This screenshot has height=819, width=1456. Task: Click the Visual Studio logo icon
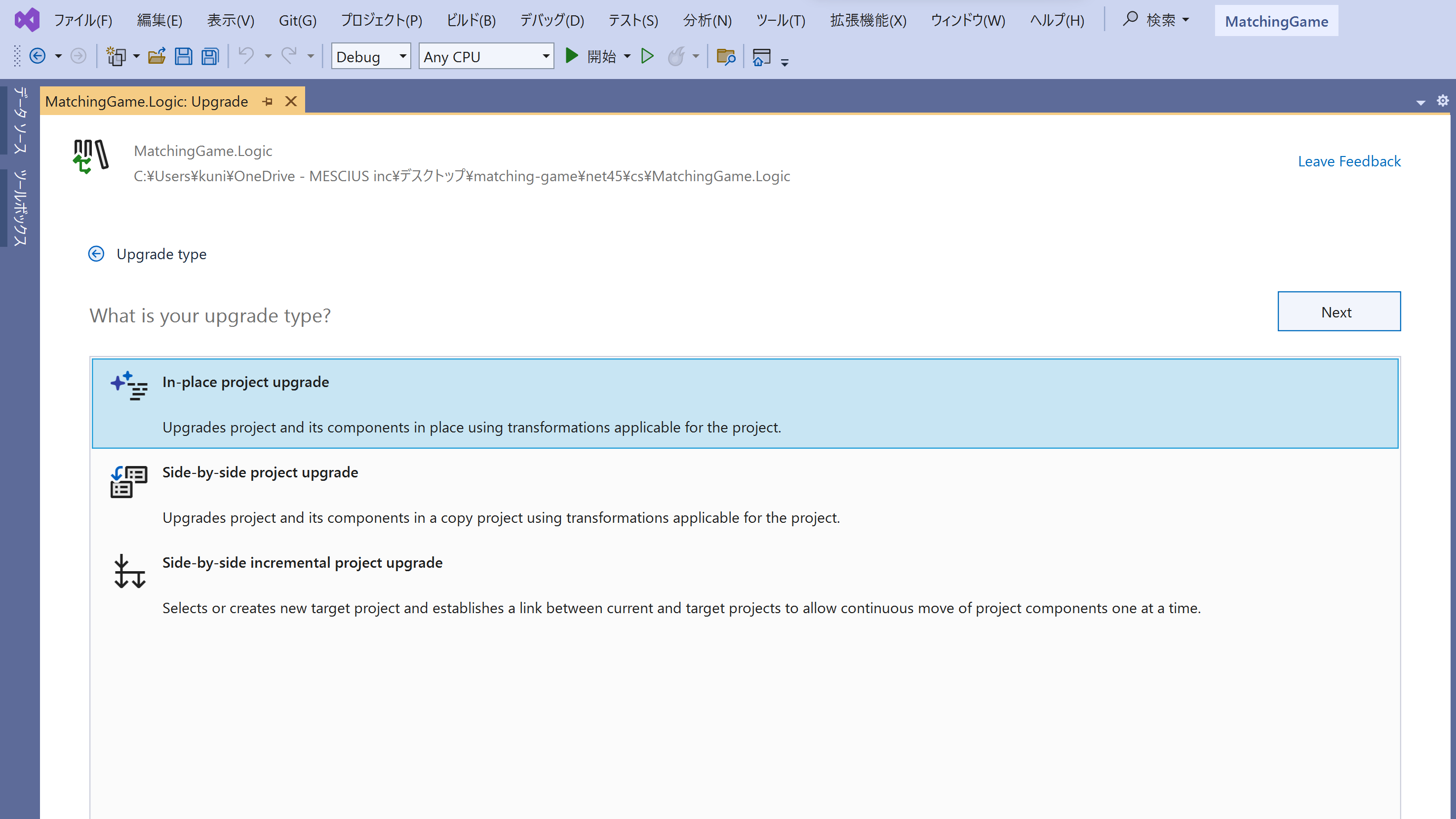pyautogui.click(x=27, y=20)
